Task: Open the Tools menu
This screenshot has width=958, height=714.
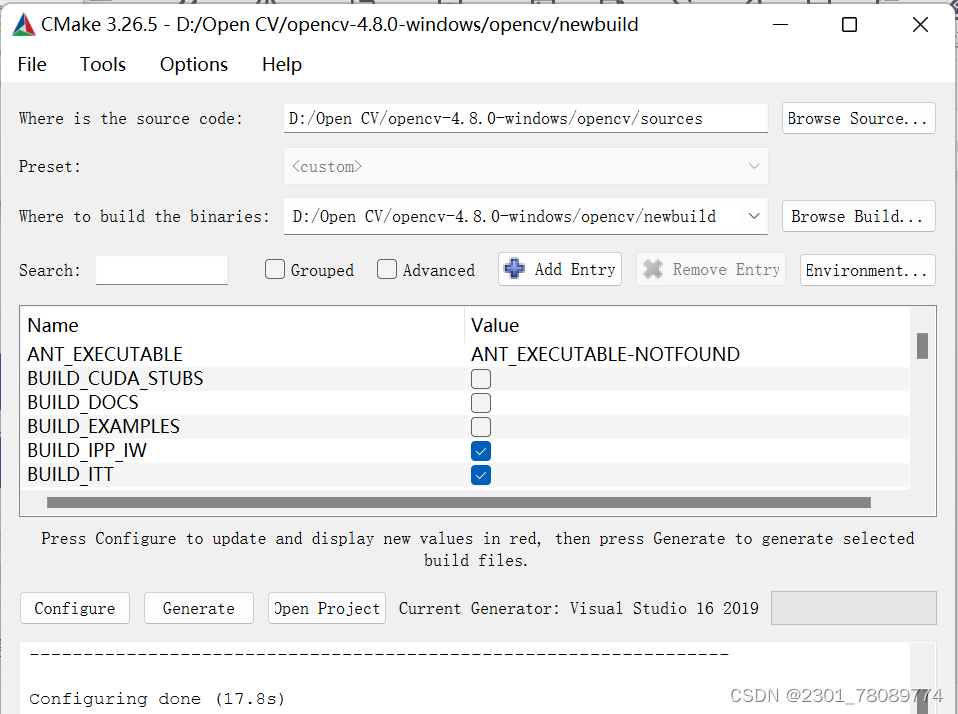Action: (x=102, y=64)
